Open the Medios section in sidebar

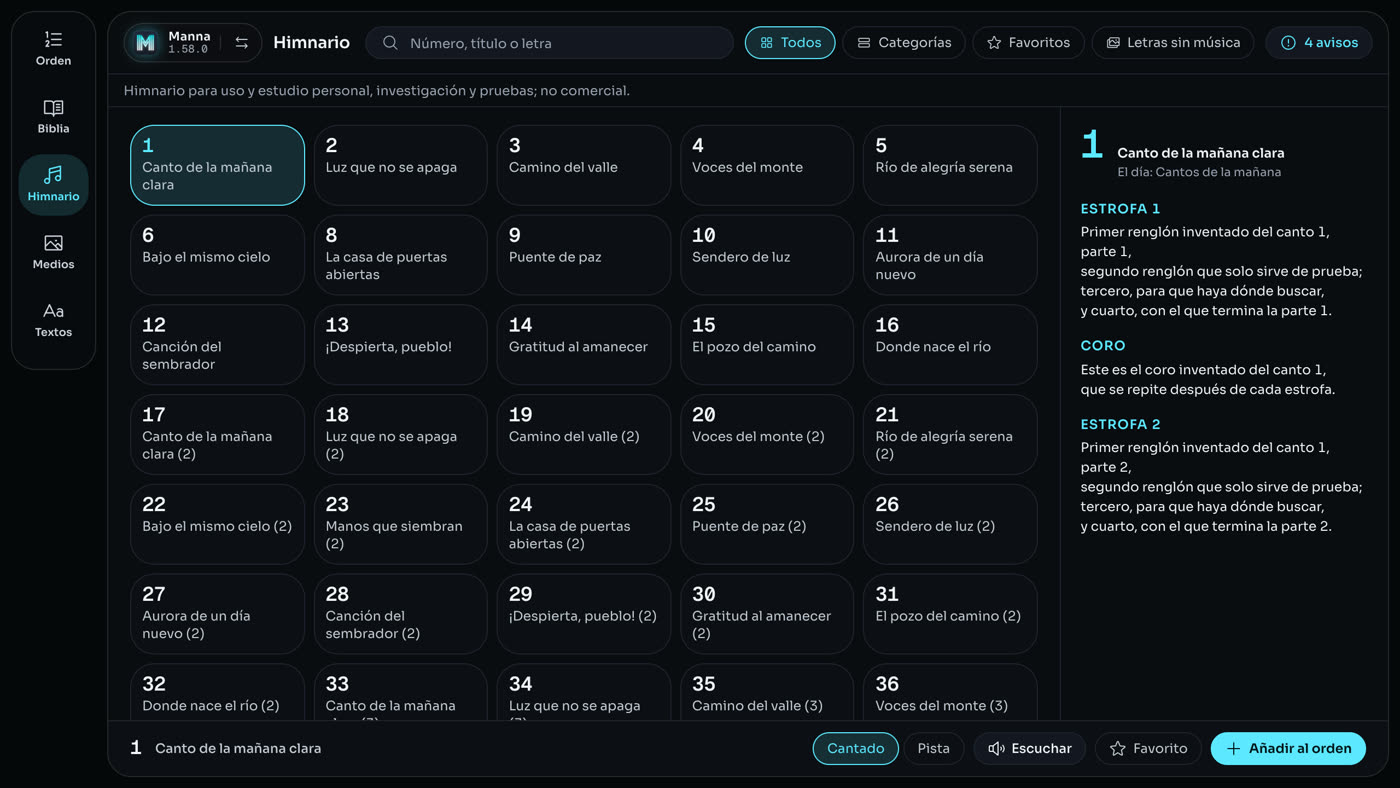(x=53, y=252)
